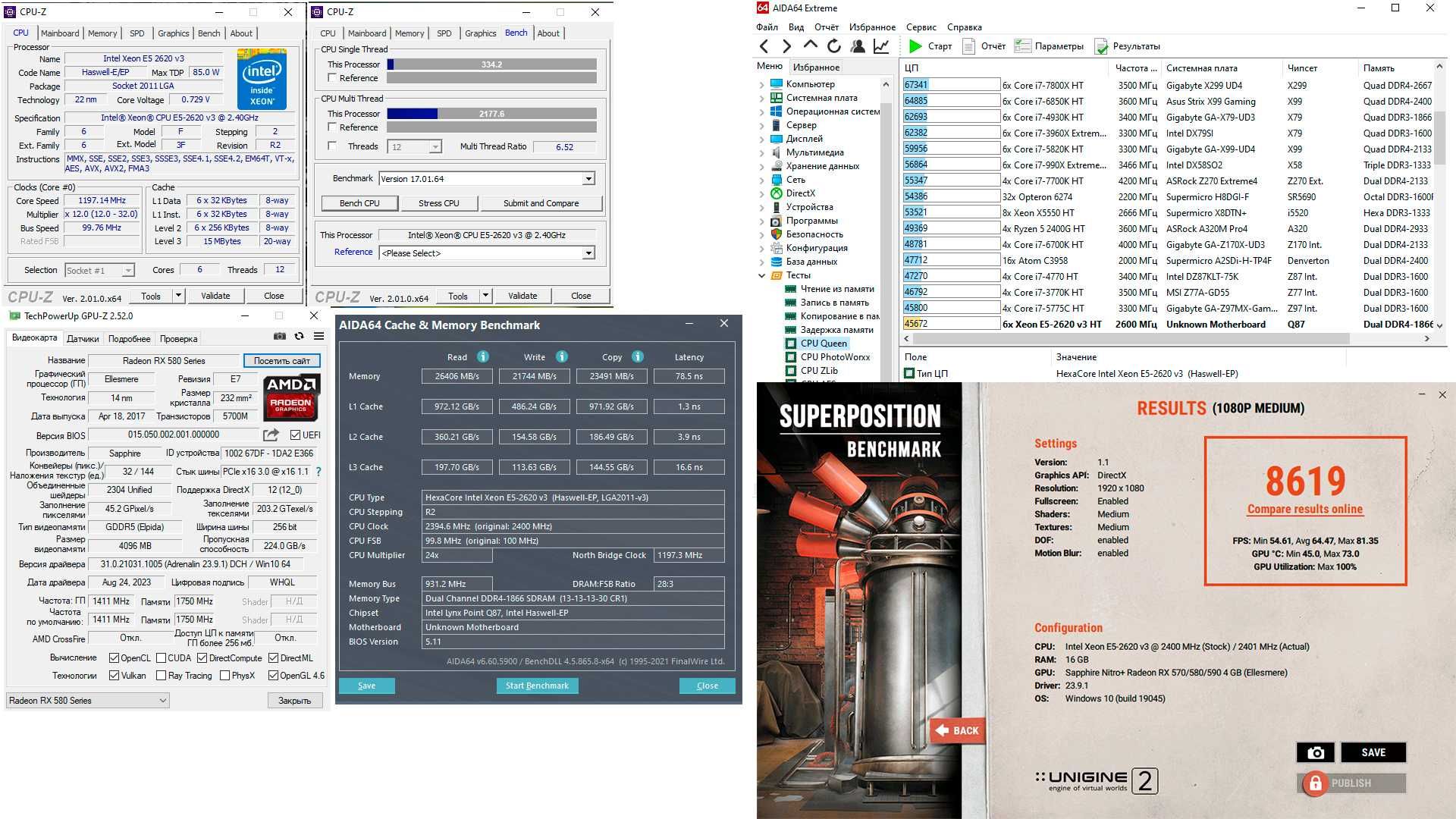Toggle CUDA checkbox in GPU-Z
Image resolution: width=1456 pixels, height=819 pixels.
point(161,658)
